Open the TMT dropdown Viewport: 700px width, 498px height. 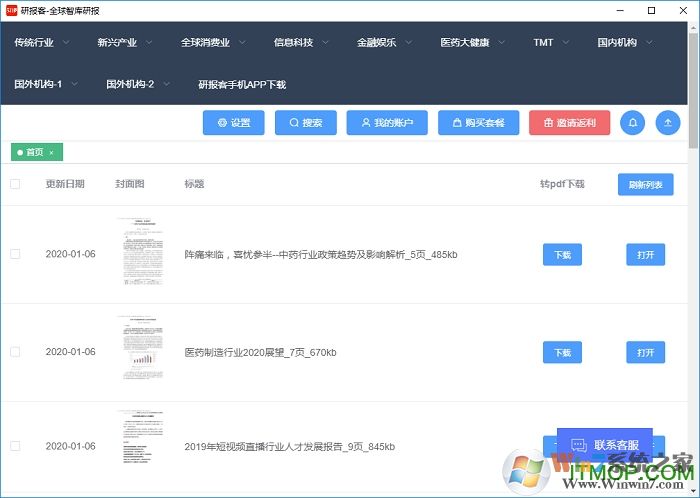click(551, 42)
